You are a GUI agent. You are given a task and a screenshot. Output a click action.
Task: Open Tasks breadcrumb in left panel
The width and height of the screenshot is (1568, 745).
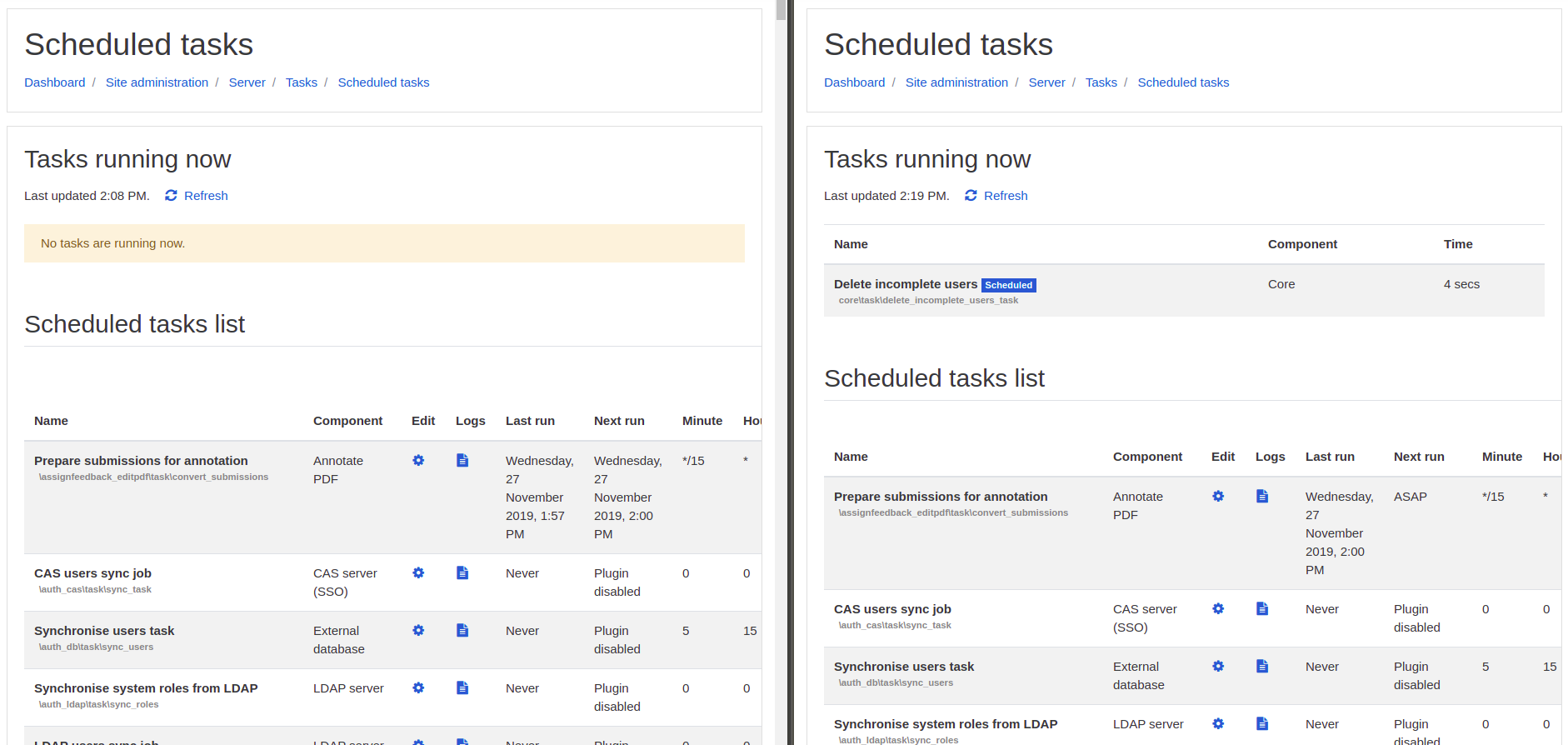(302, 82)
